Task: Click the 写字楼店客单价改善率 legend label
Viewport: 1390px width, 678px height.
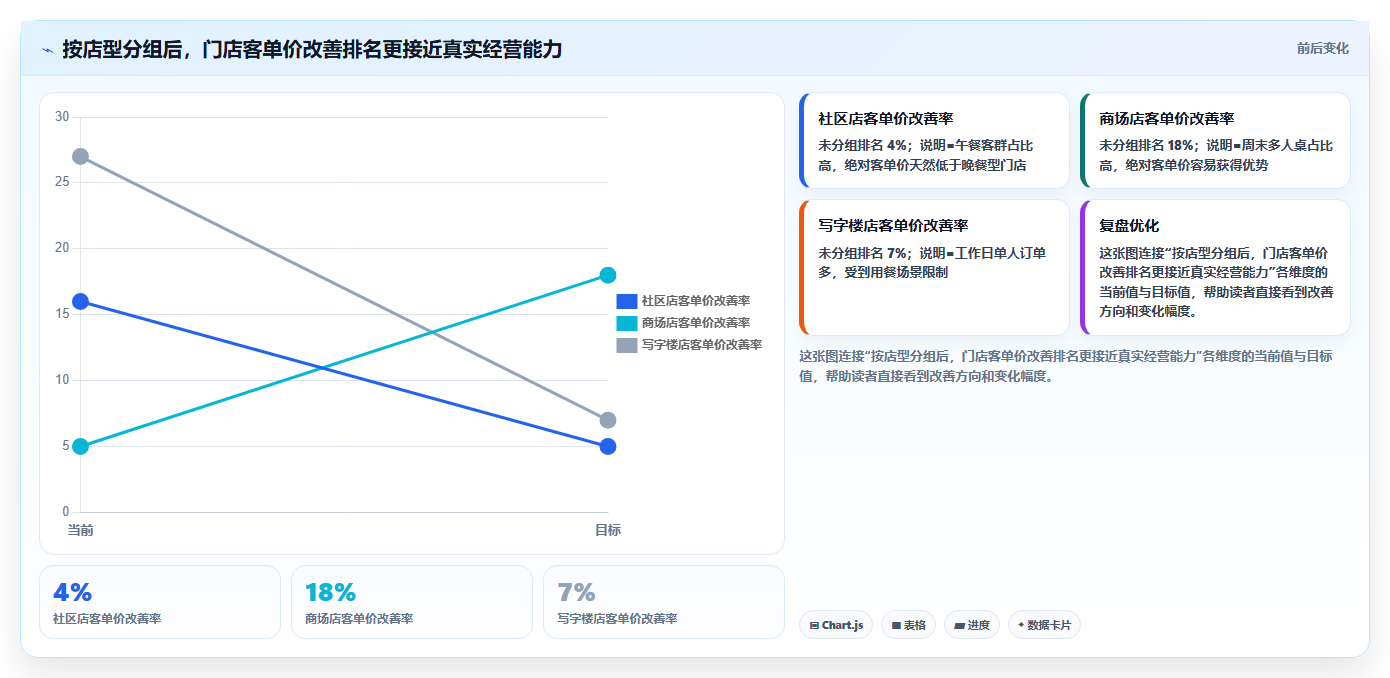Action: (x=702, y=345)
